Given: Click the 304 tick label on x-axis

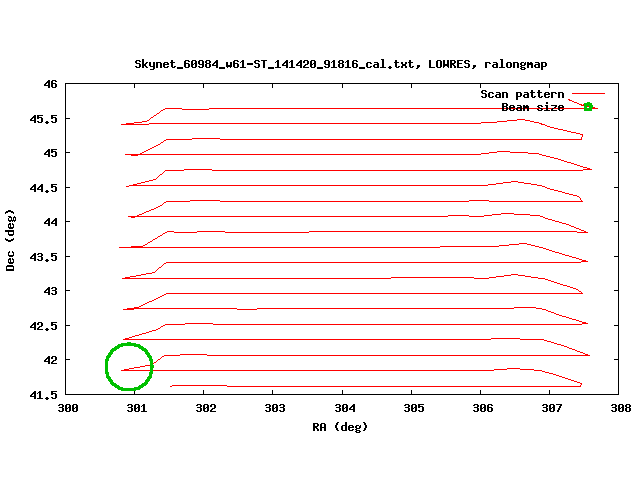Looking at the screenshot, I should click(344, 409).
